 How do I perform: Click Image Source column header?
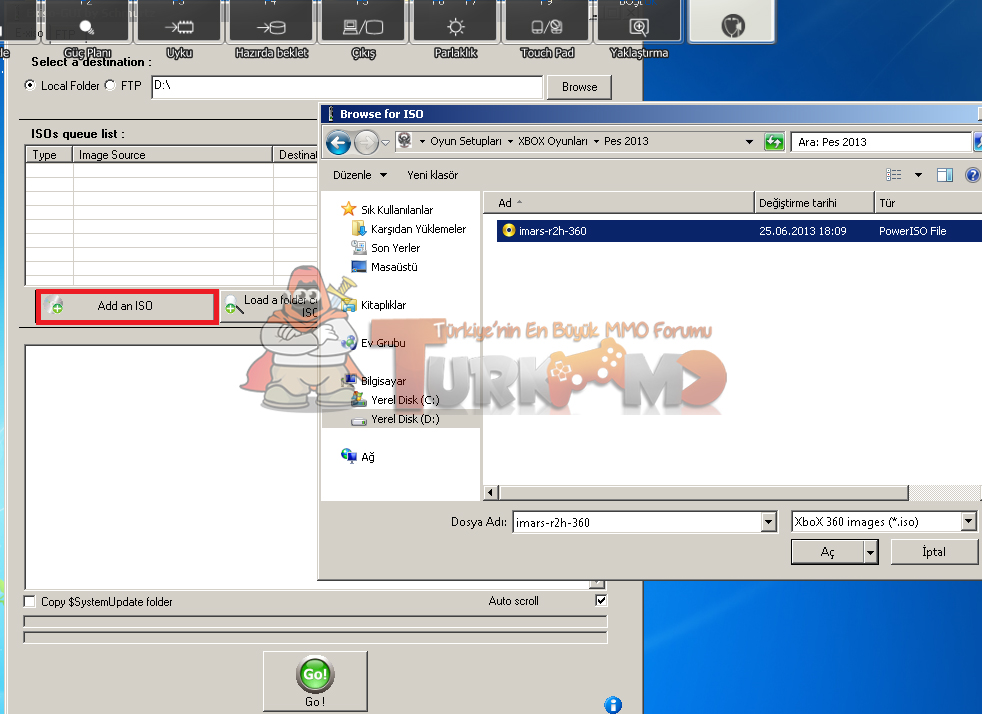(x=173, y=155)
